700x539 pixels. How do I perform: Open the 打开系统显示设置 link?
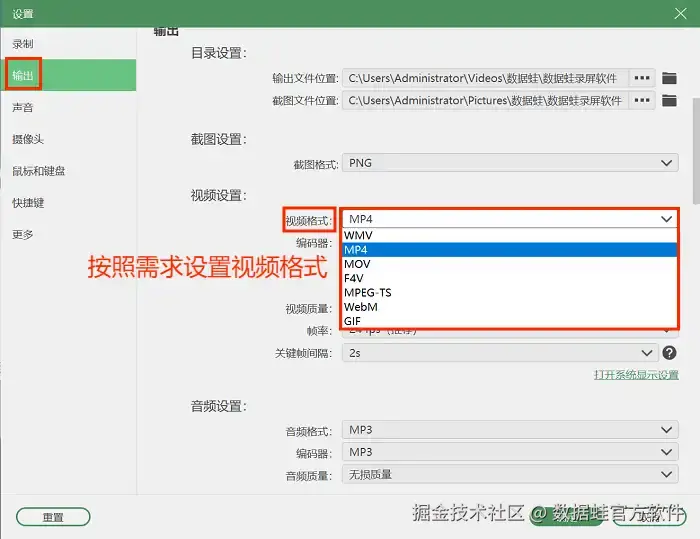tap(636, 375)
